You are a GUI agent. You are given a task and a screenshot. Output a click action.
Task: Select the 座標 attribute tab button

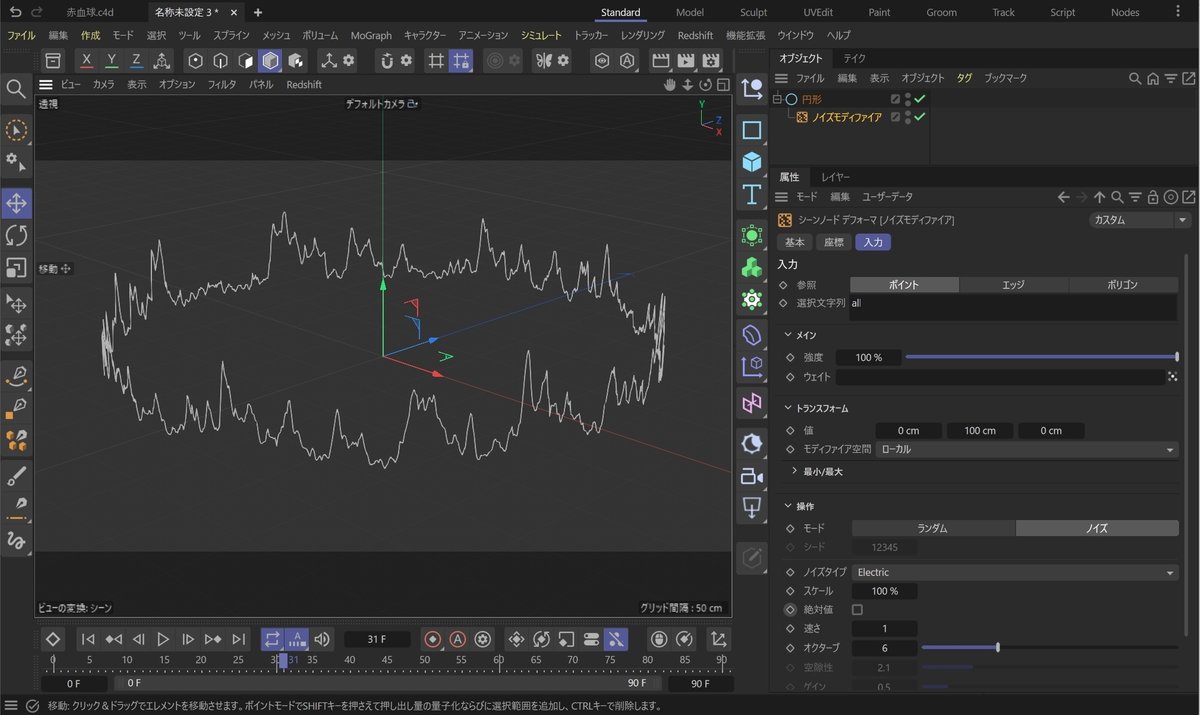(x=834, y=242)
